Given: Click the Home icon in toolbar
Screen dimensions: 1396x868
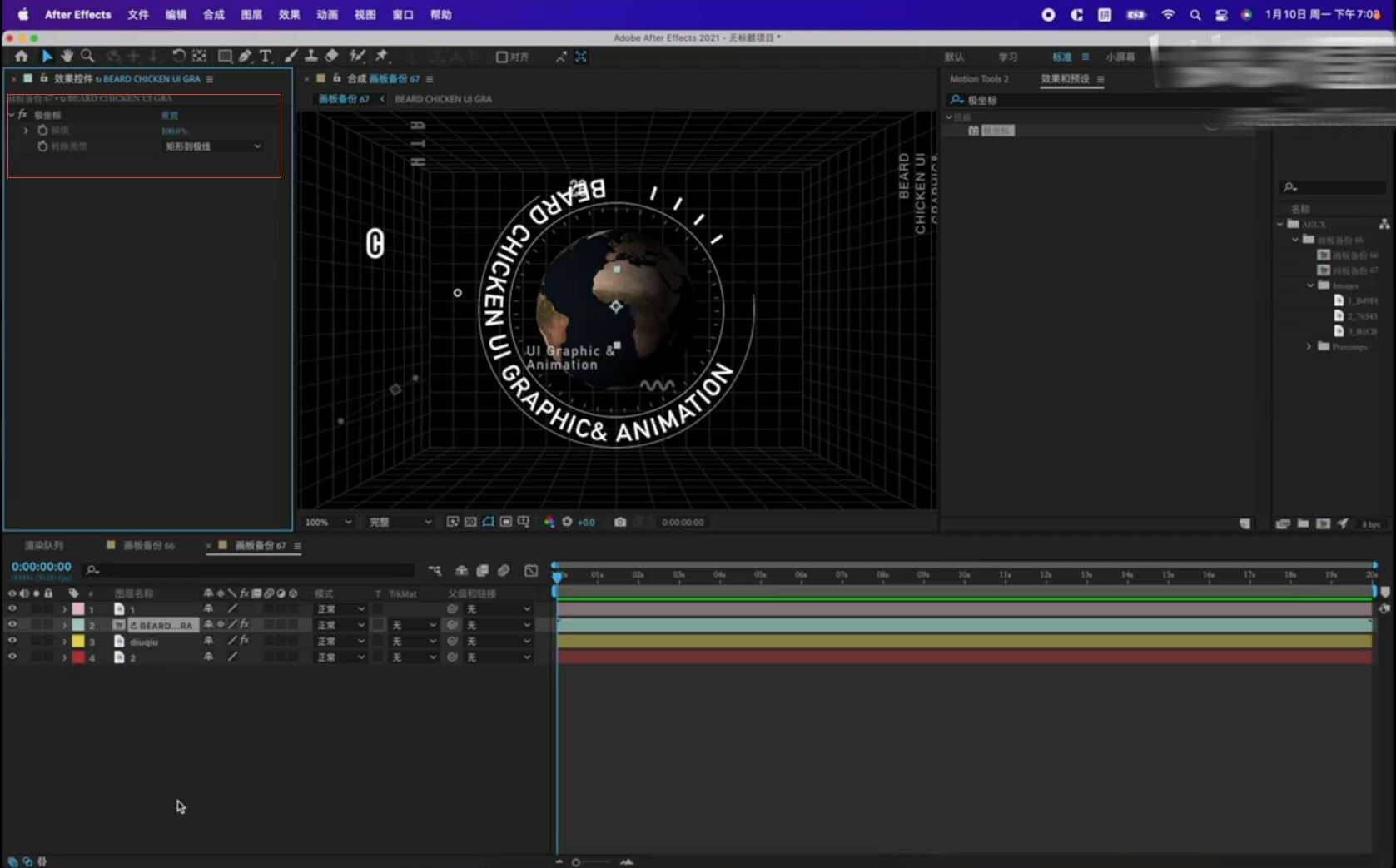Looking at the screenshot, I should click(22, 56).
